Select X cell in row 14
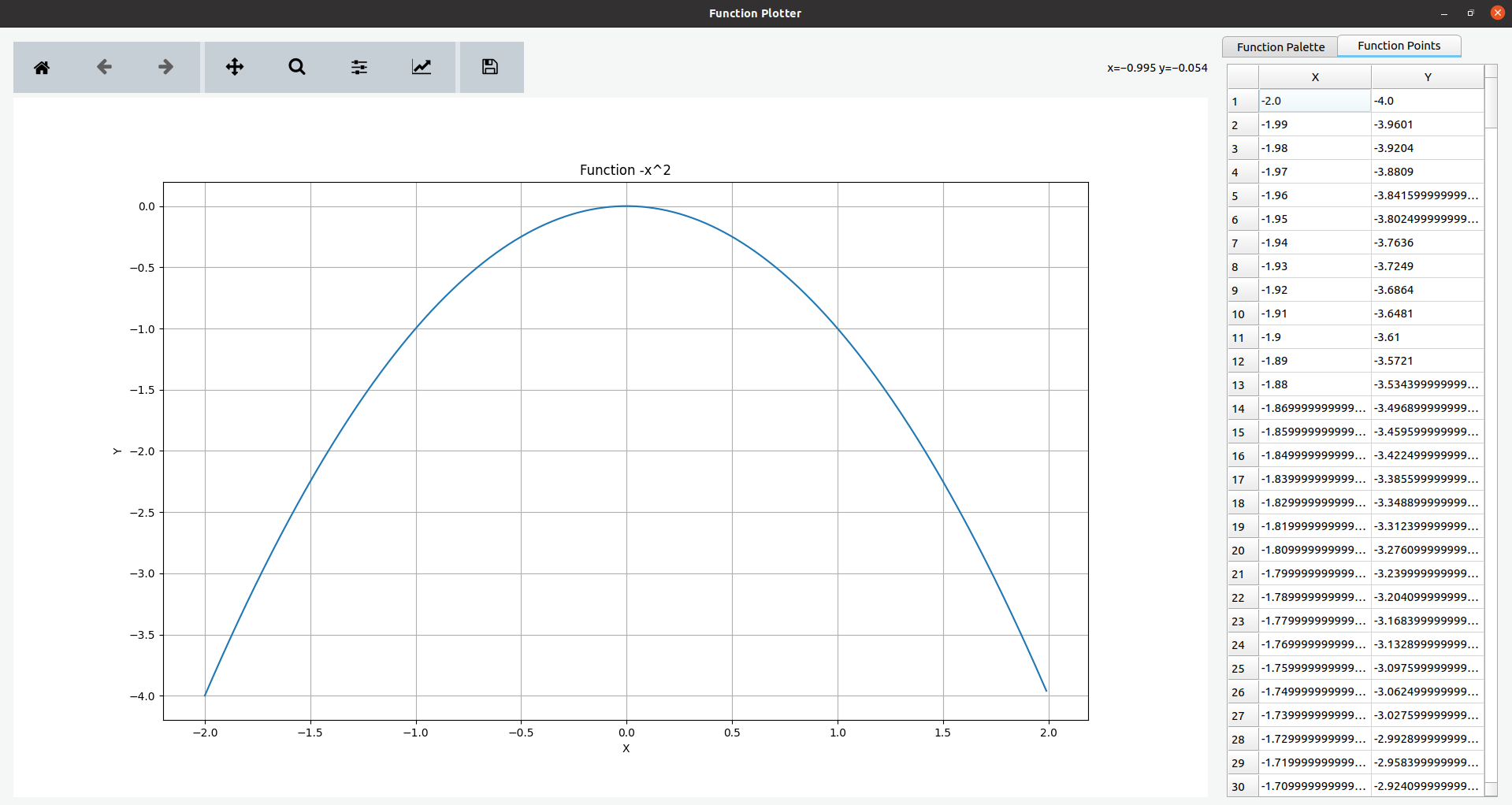Viewport: 1512px width, 805px height. (1315, 408)
